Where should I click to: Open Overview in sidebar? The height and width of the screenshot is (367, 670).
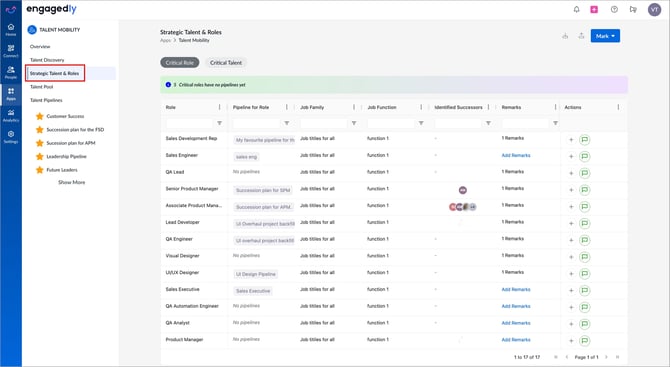[40, 47]
